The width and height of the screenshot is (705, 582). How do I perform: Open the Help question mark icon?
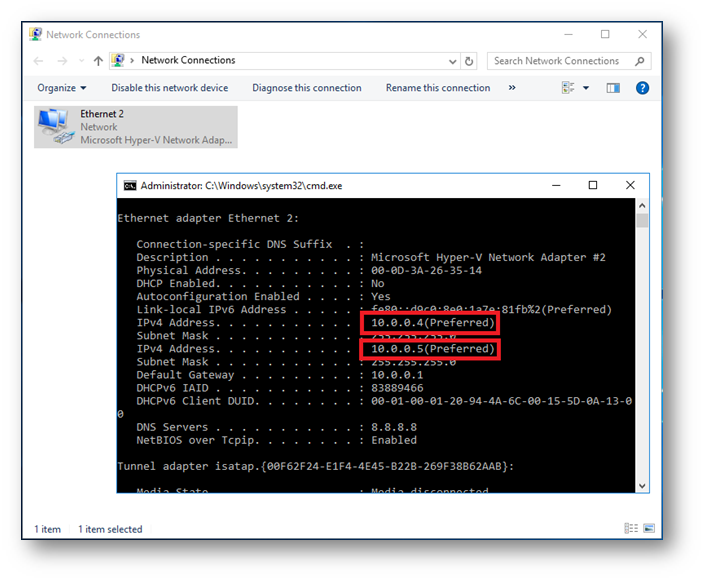pyautogui.click(x=642, y=88)
